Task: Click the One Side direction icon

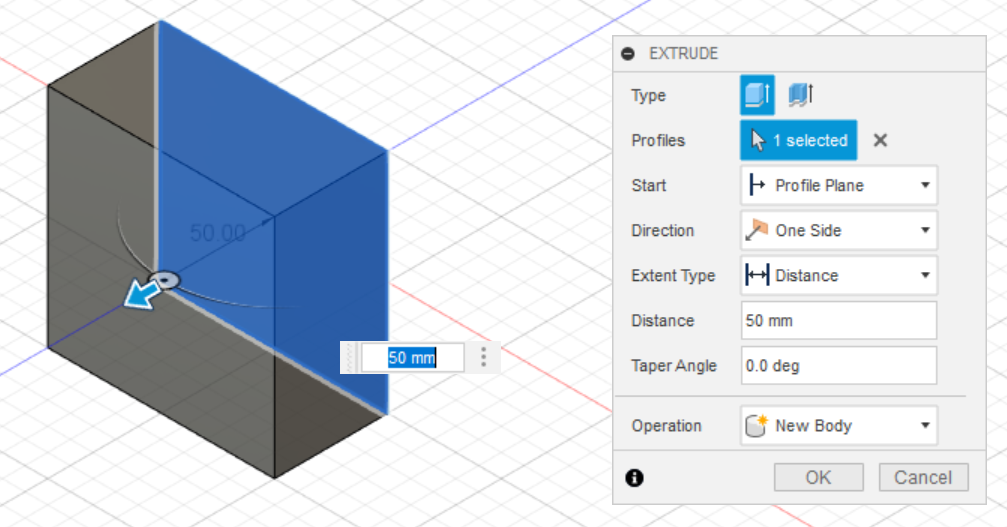Action: click(757, 230)
